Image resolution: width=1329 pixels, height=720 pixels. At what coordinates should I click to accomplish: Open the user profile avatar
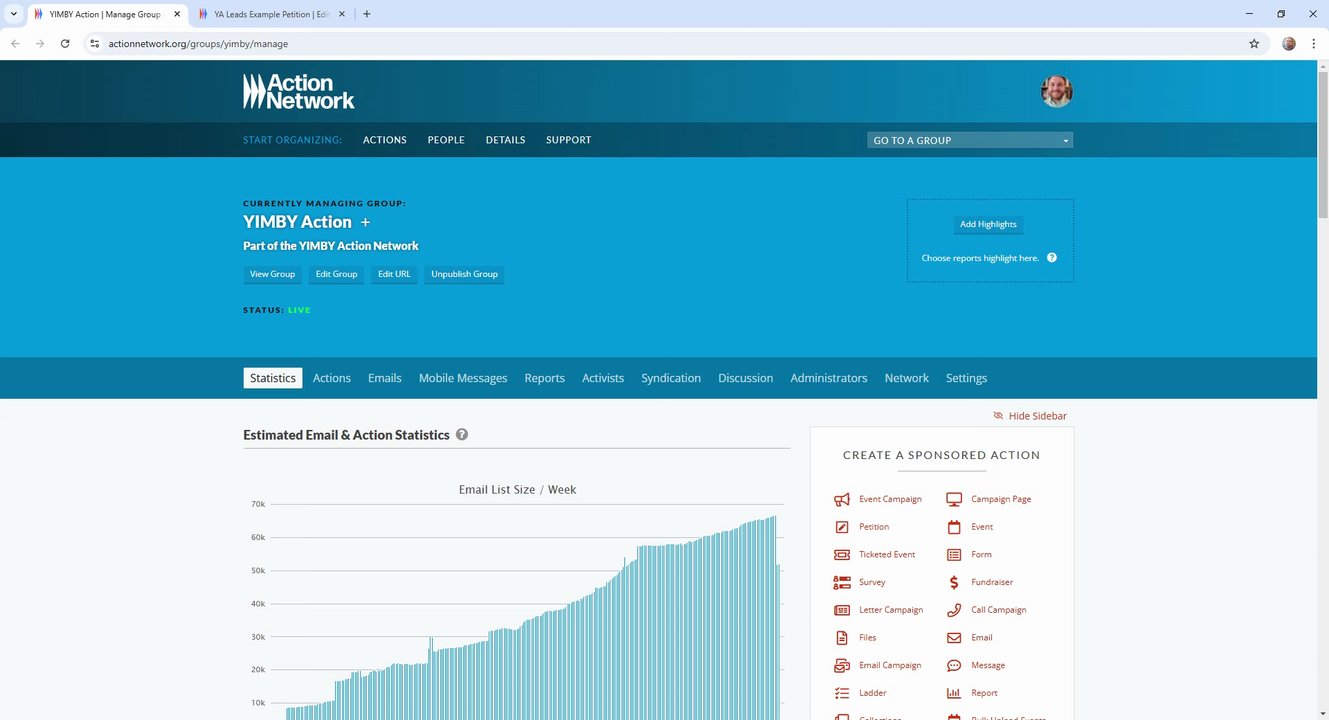pos(1057,91)
